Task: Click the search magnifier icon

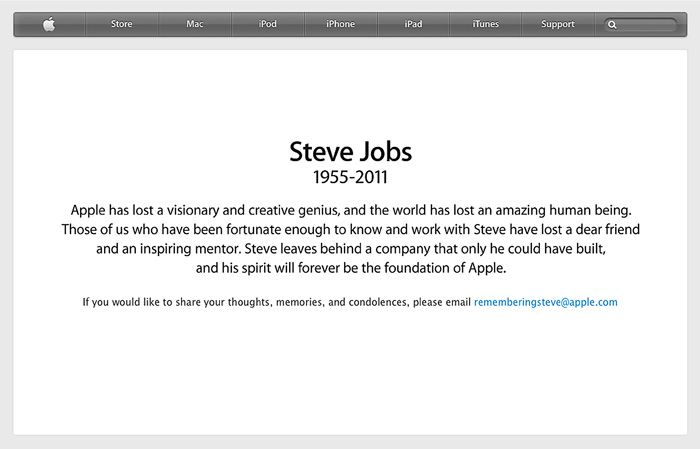Action: pyautogui.click(x=612, y=25)
